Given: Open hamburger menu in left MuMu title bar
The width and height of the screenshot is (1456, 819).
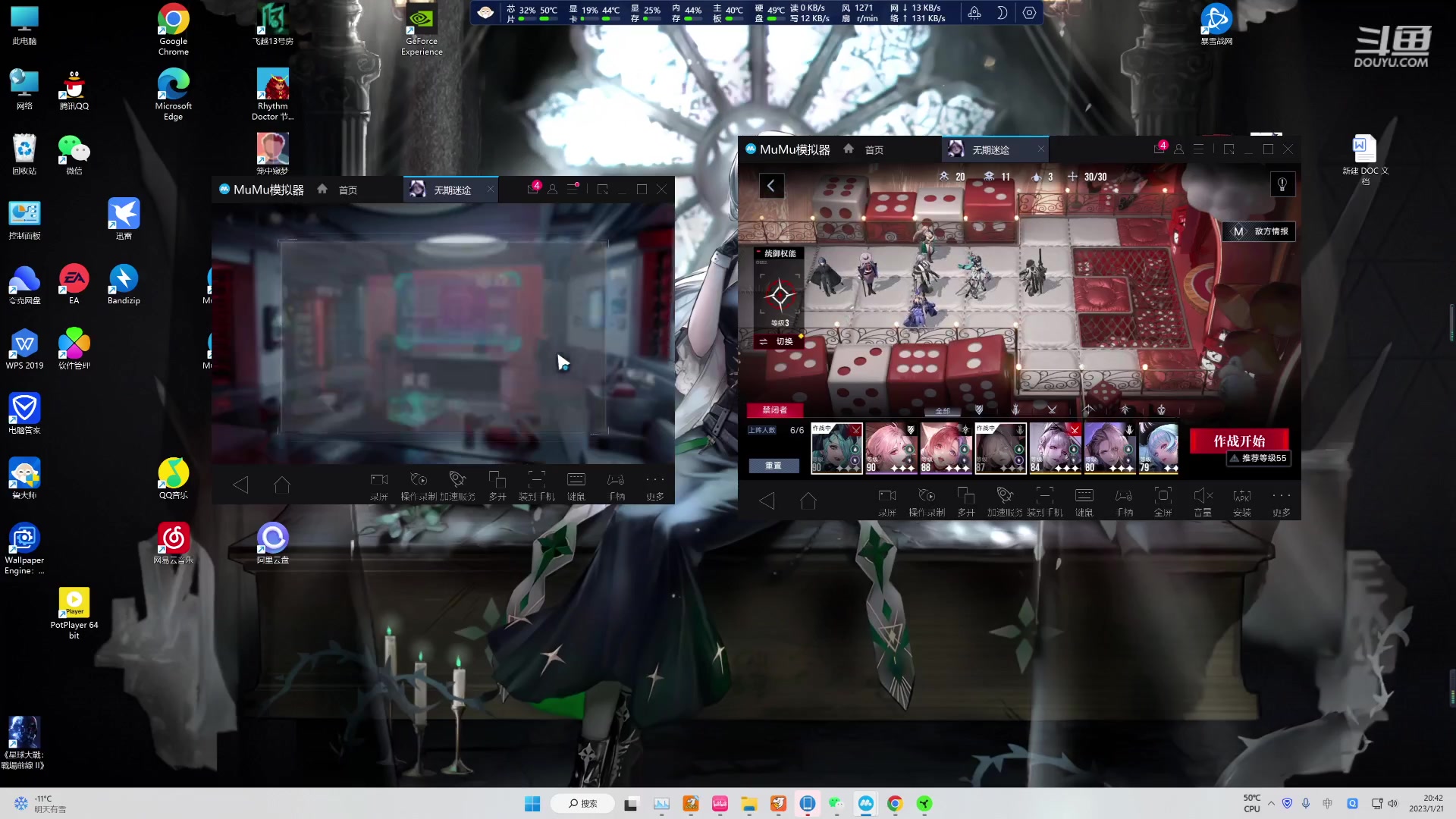Looking at the screenshot, I should tap(573, 189).
